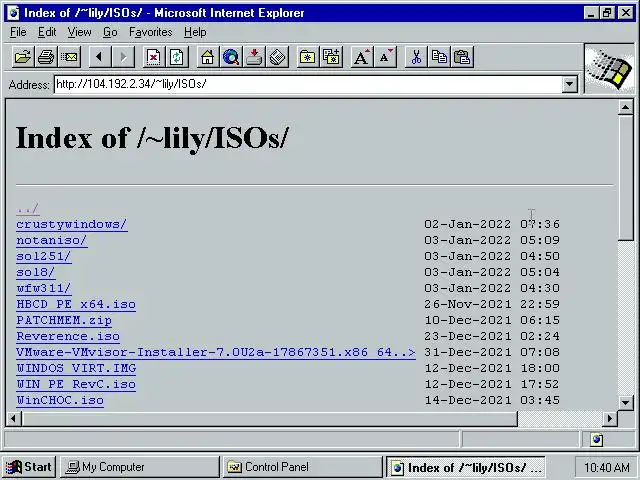Send mail with the envelope toolbar icon

point(70,57)
